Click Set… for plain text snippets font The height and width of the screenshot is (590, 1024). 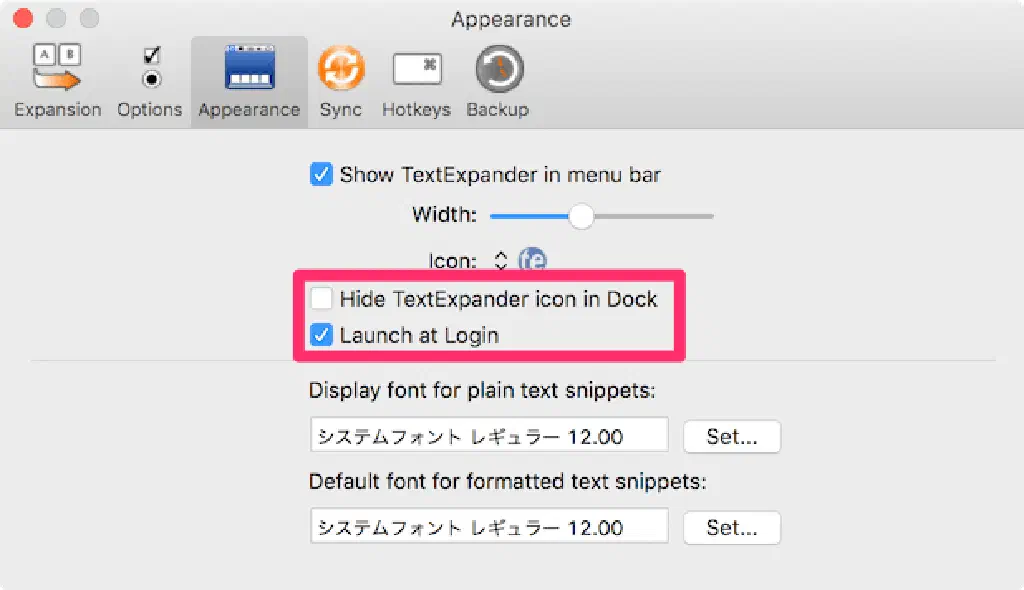731,437
